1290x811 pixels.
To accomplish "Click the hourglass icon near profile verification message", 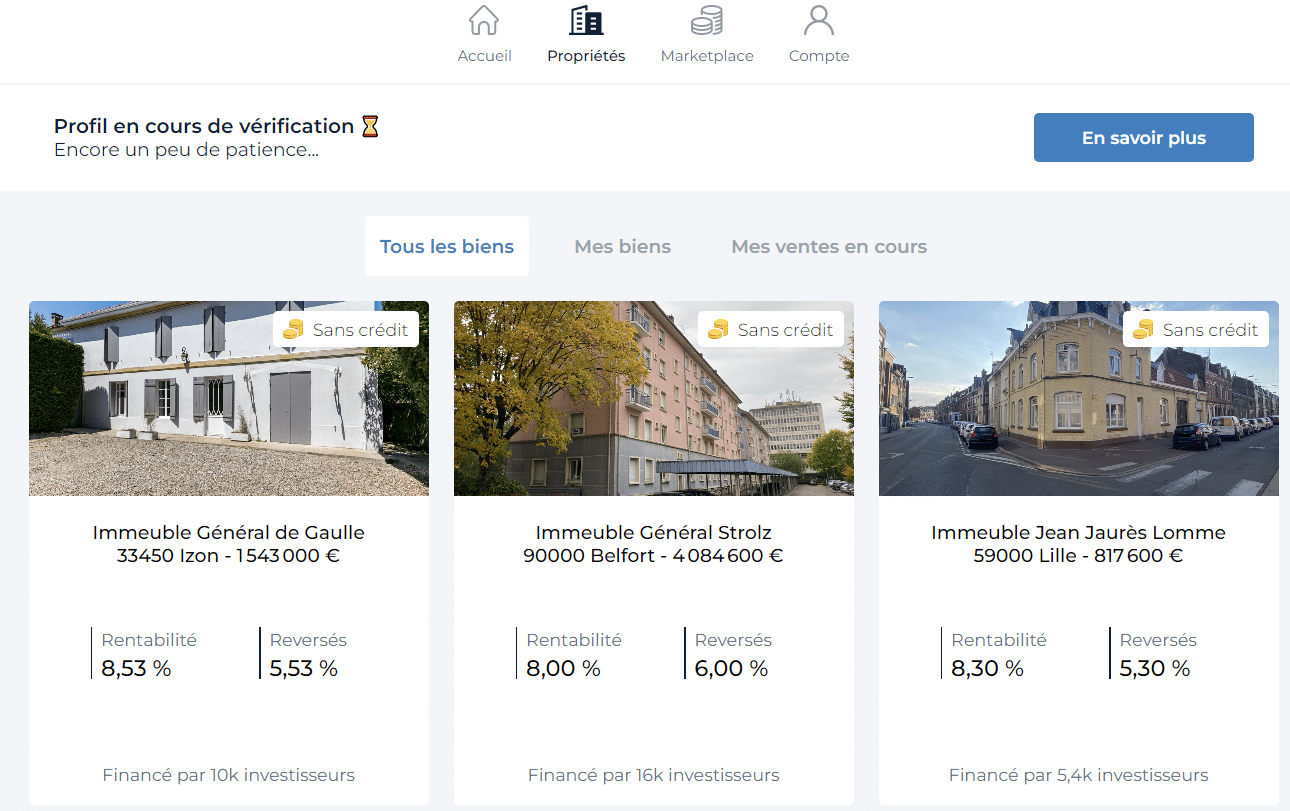I will coord(370,125).
